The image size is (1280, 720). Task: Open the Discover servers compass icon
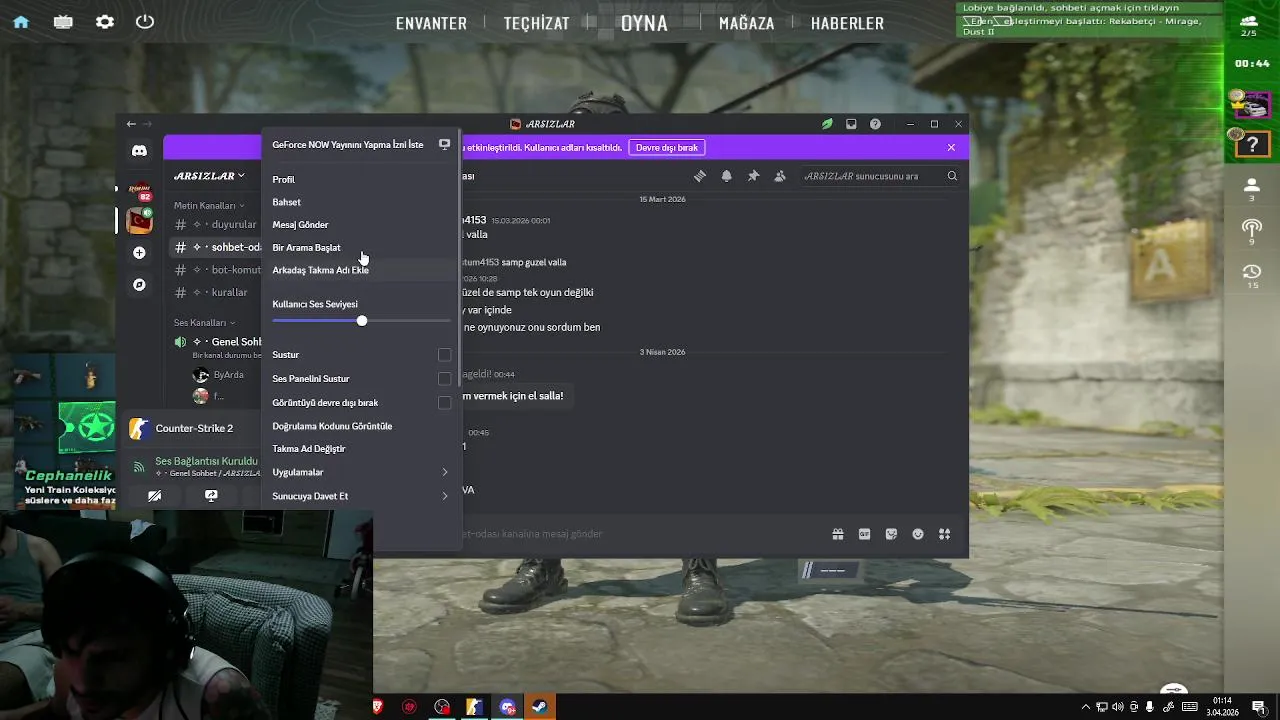139,285
